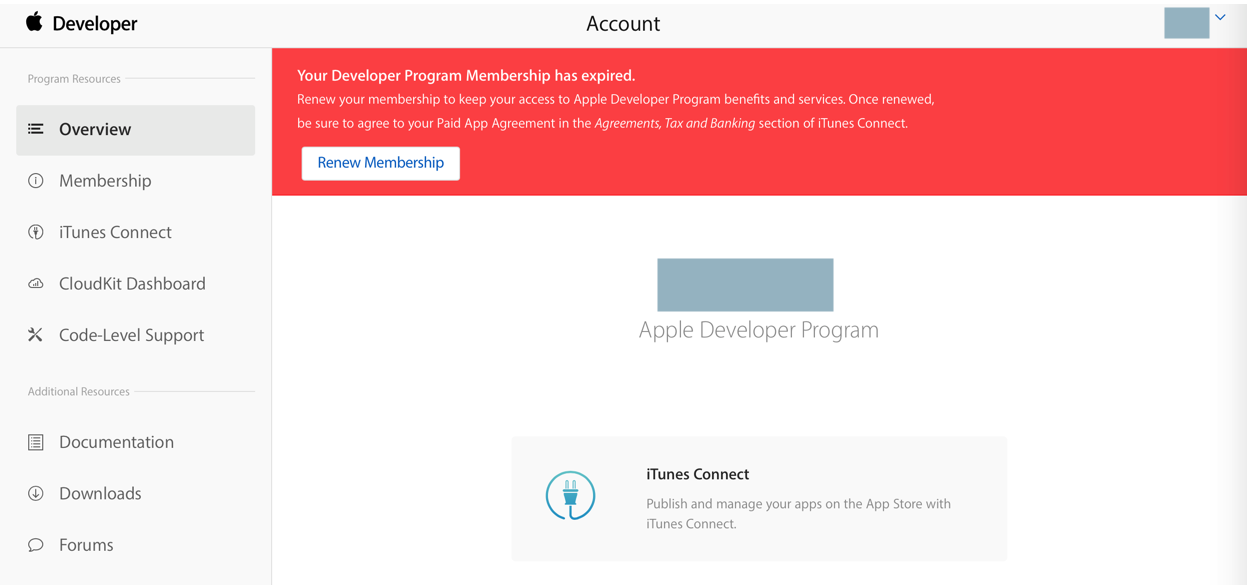The image size is (1247, 585).
Task: Click 'Agreements, Tax and Banking' italic text
Action: (675, 123)
